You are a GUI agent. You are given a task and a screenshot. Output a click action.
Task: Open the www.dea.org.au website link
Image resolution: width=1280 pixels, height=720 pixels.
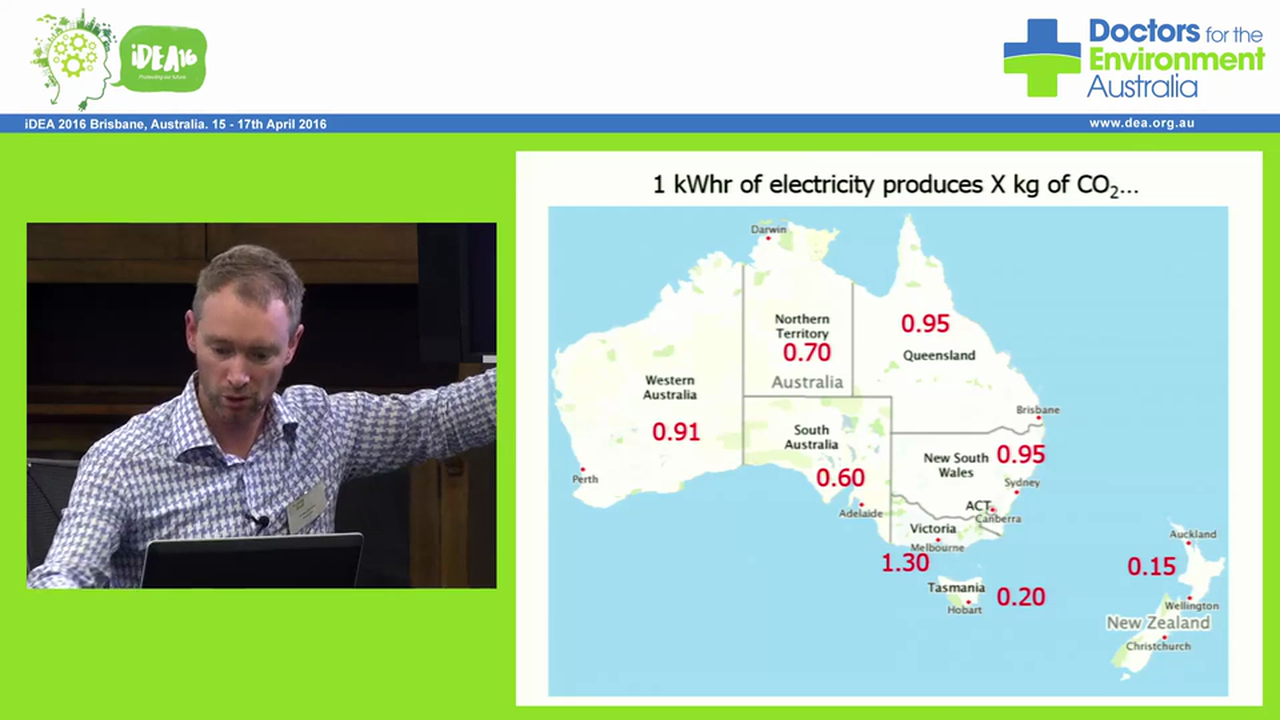coord(1141,124)
